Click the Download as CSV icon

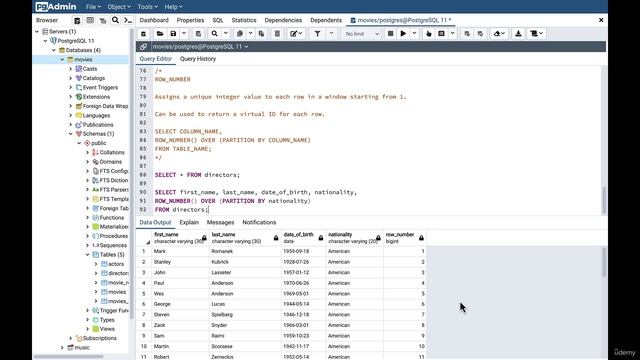518,34
